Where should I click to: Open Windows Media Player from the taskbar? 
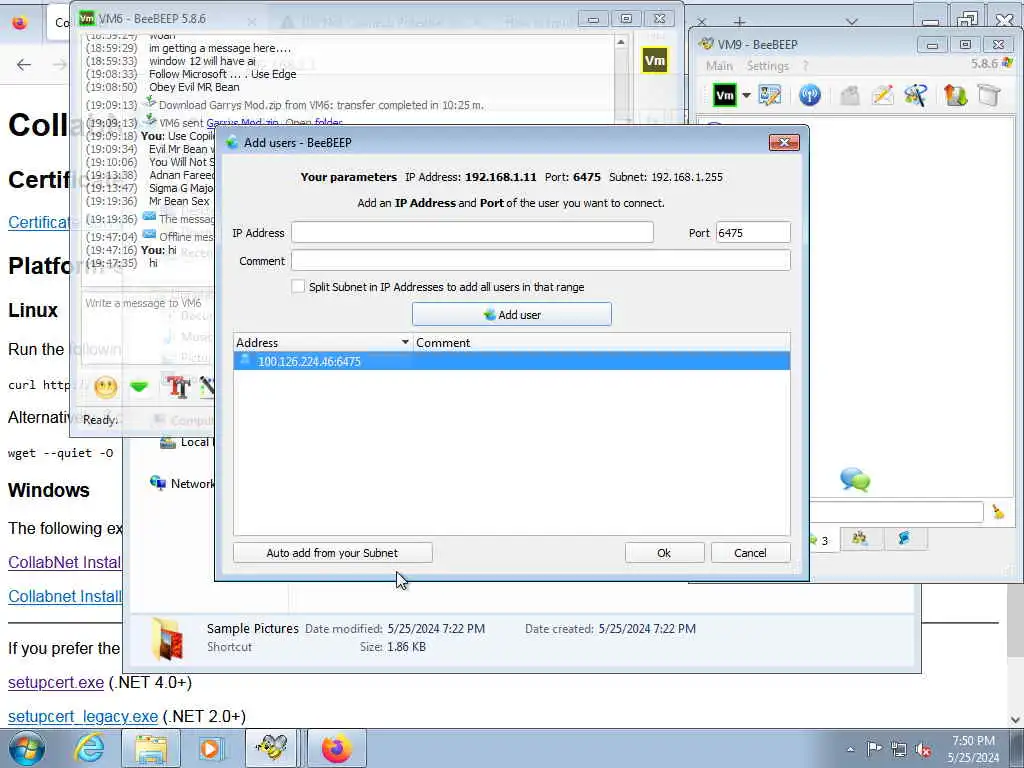(210, 748)
